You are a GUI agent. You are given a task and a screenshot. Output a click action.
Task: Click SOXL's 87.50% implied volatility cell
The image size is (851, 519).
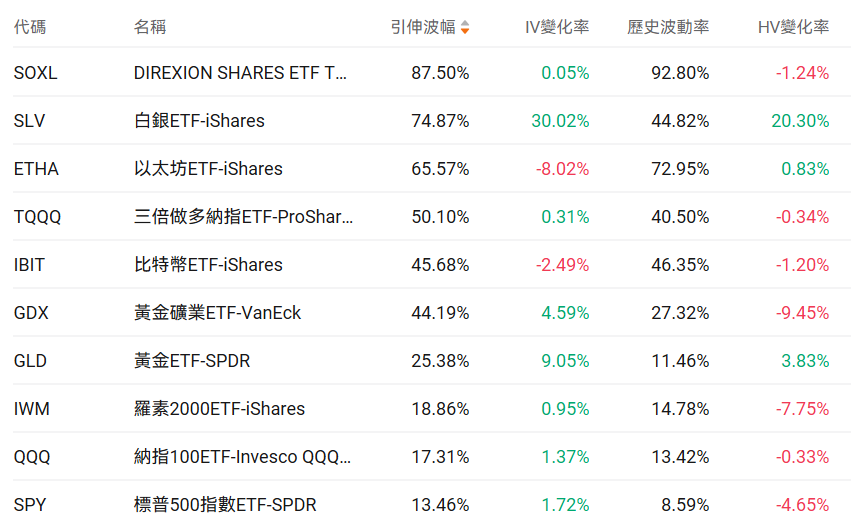(x=440, y=73)
